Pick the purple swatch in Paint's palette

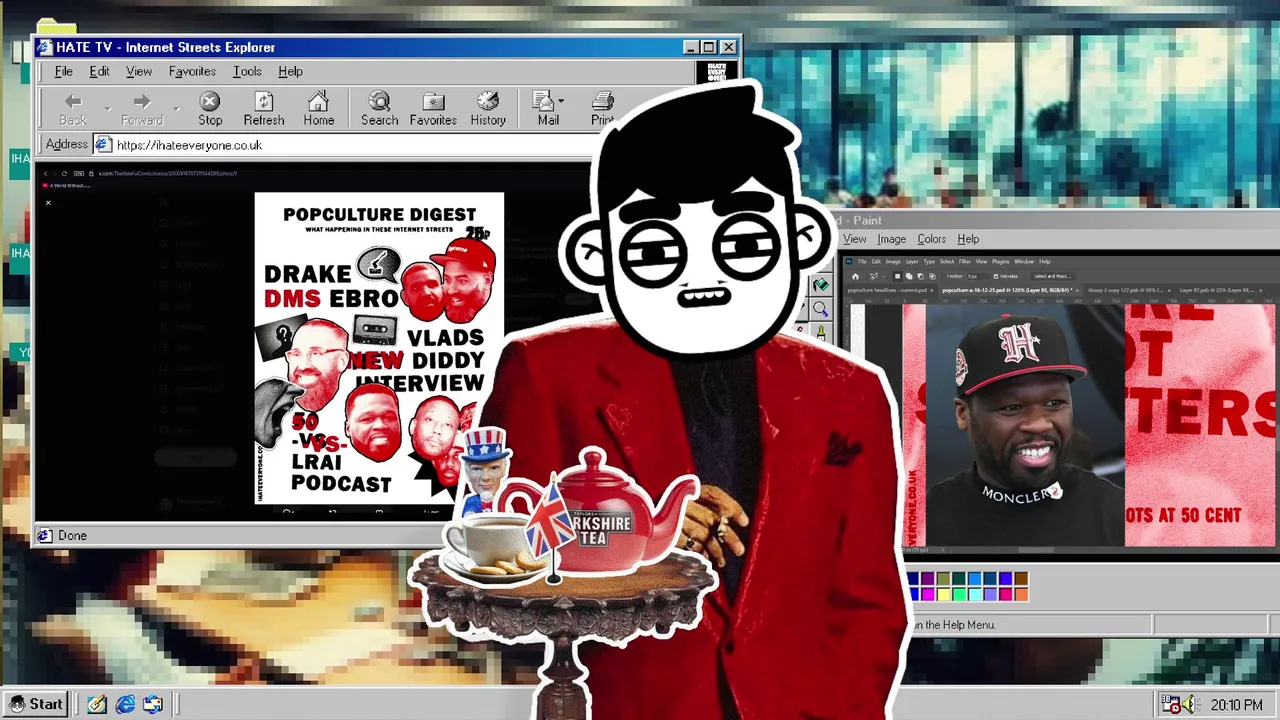pos(927,578)
